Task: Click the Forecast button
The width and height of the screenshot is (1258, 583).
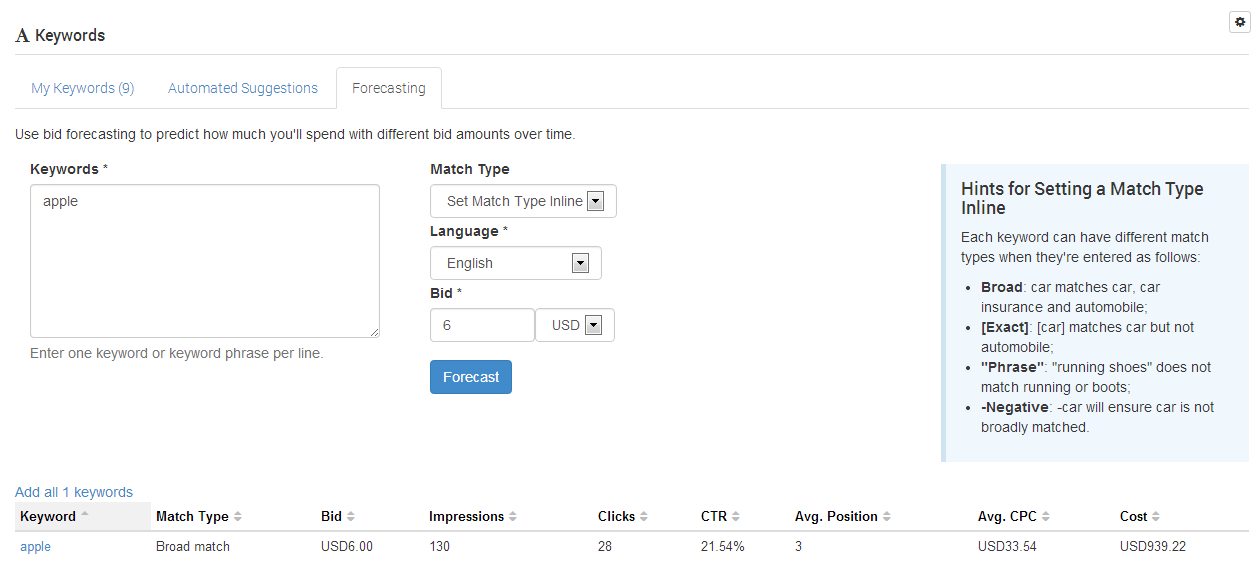Action: tap(471, 377)
